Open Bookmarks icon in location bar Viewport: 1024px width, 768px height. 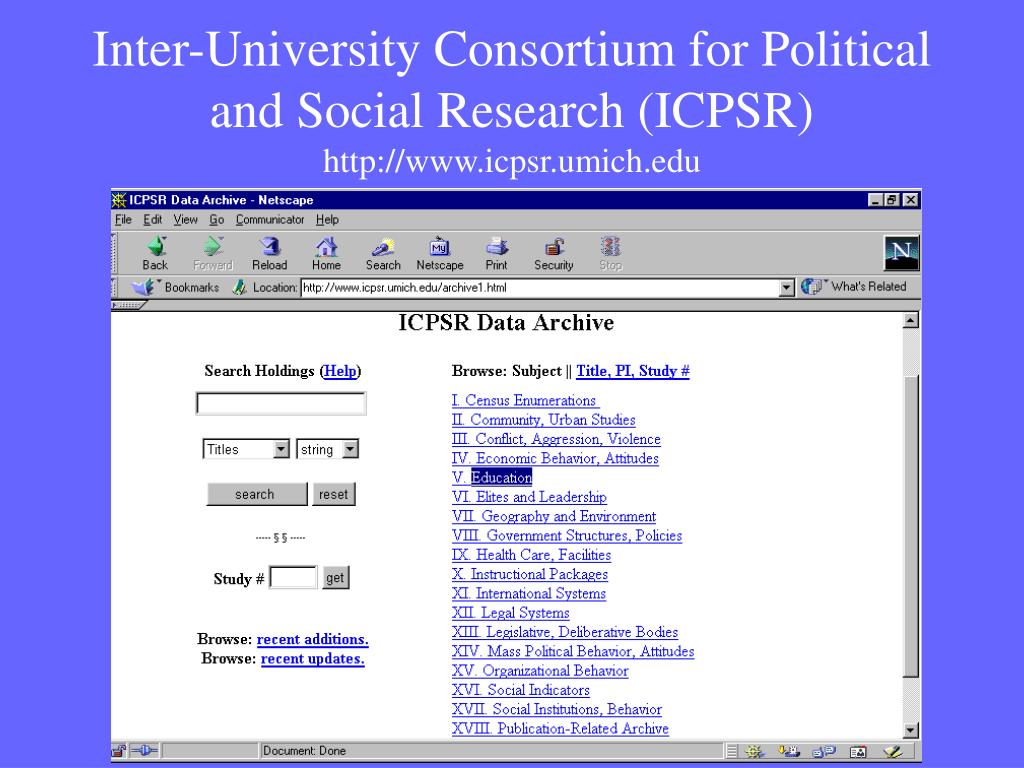tap(144, 287)
